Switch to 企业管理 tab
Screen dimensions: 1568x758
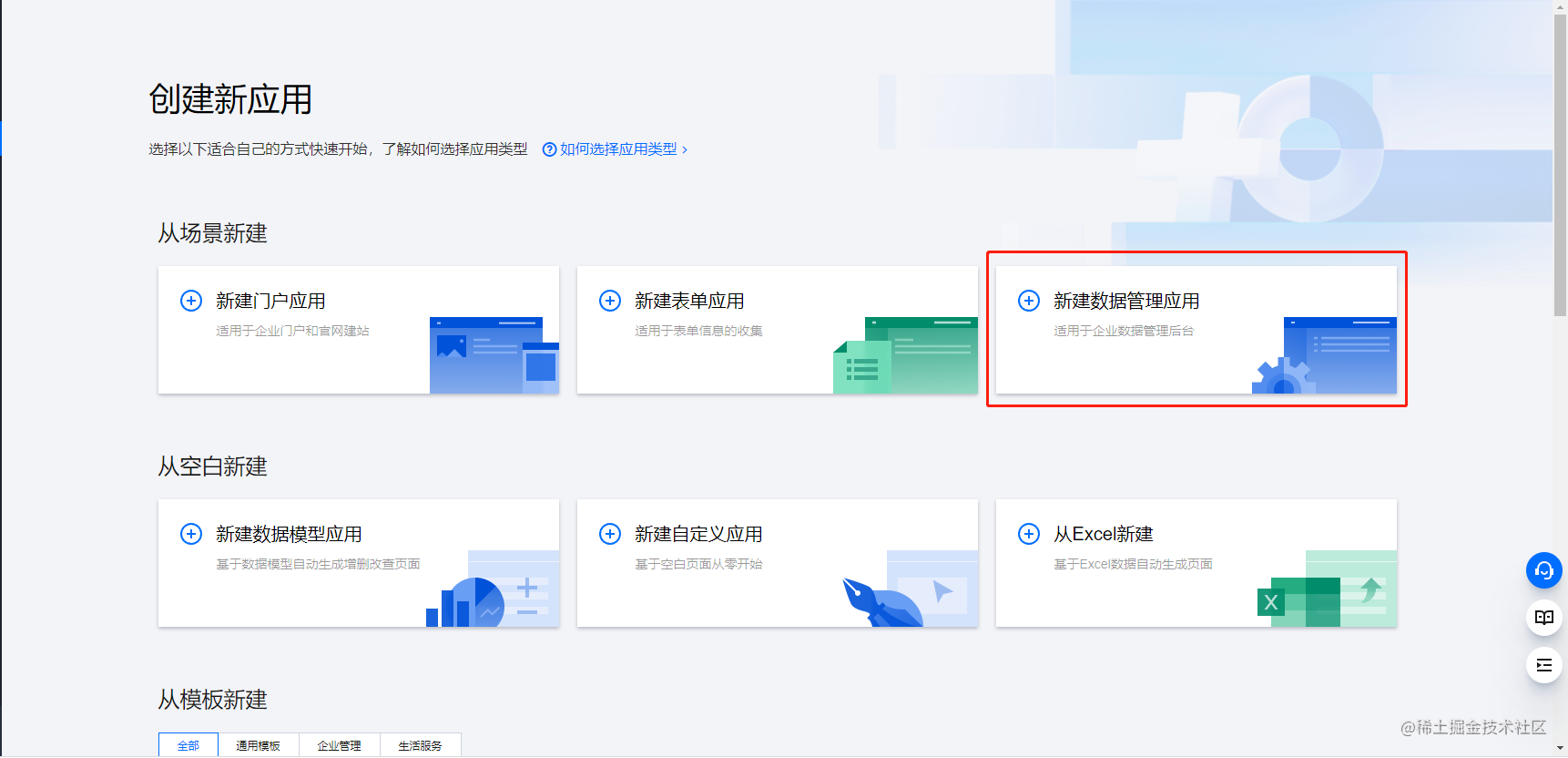tap(340, 745)
